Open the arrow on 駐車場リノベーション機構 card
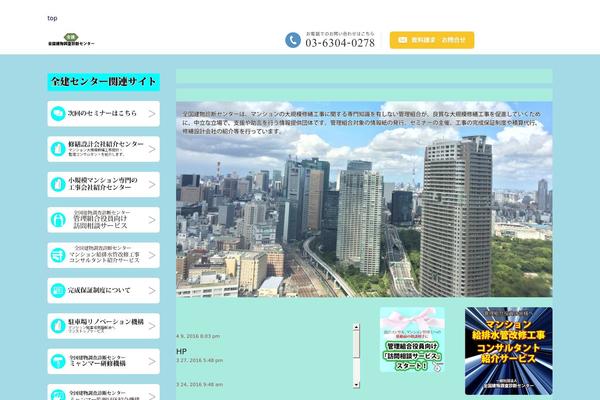The height and width of the screenshot is (400, 600). (152, 326)
